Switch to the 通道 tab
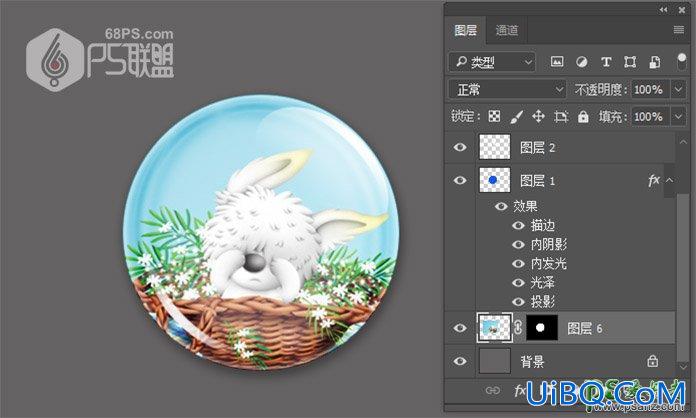The width and height of the screenshot is (696, 418). pos(506,30)
